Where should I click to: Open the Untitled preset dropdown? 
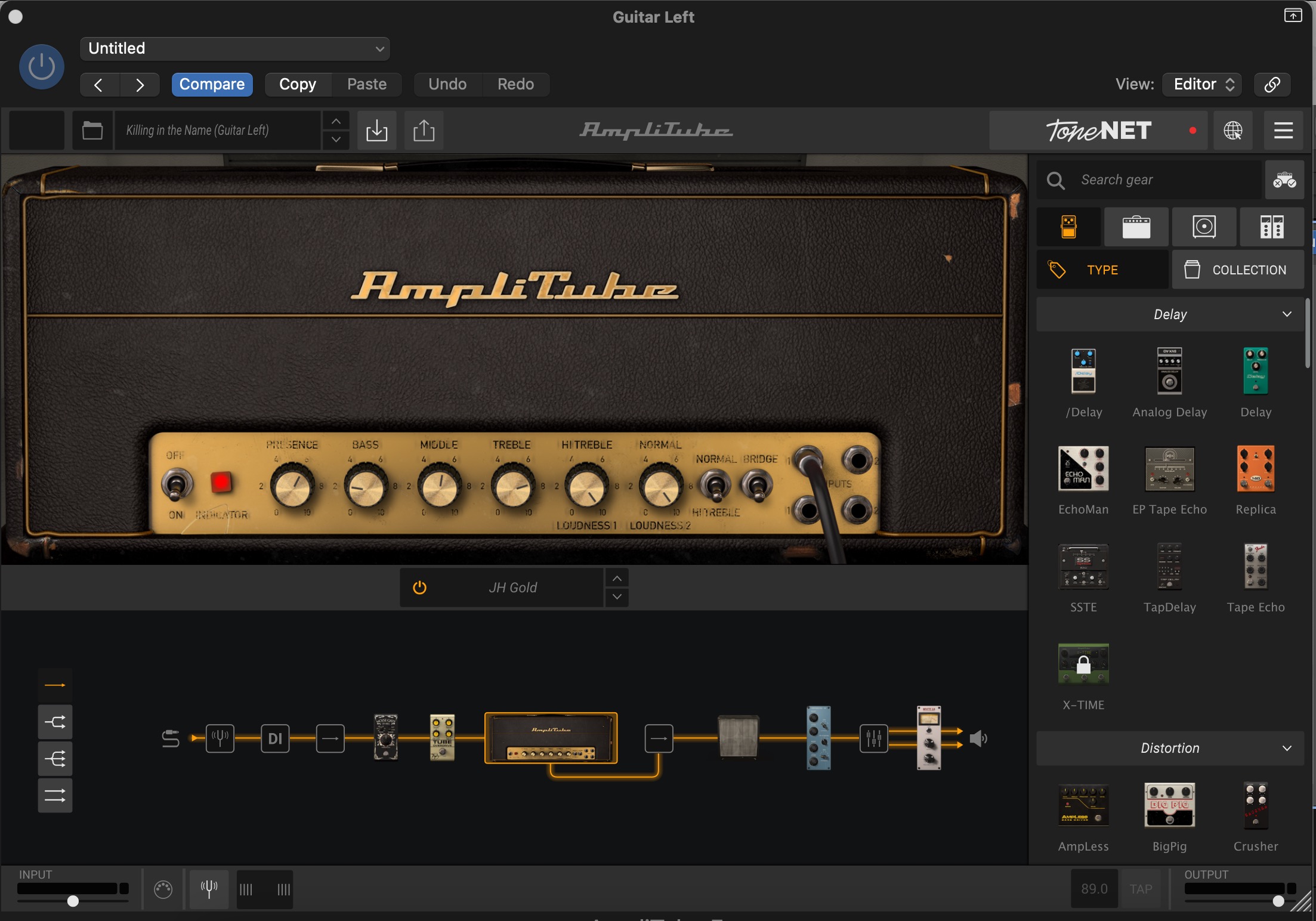(235, 48)
